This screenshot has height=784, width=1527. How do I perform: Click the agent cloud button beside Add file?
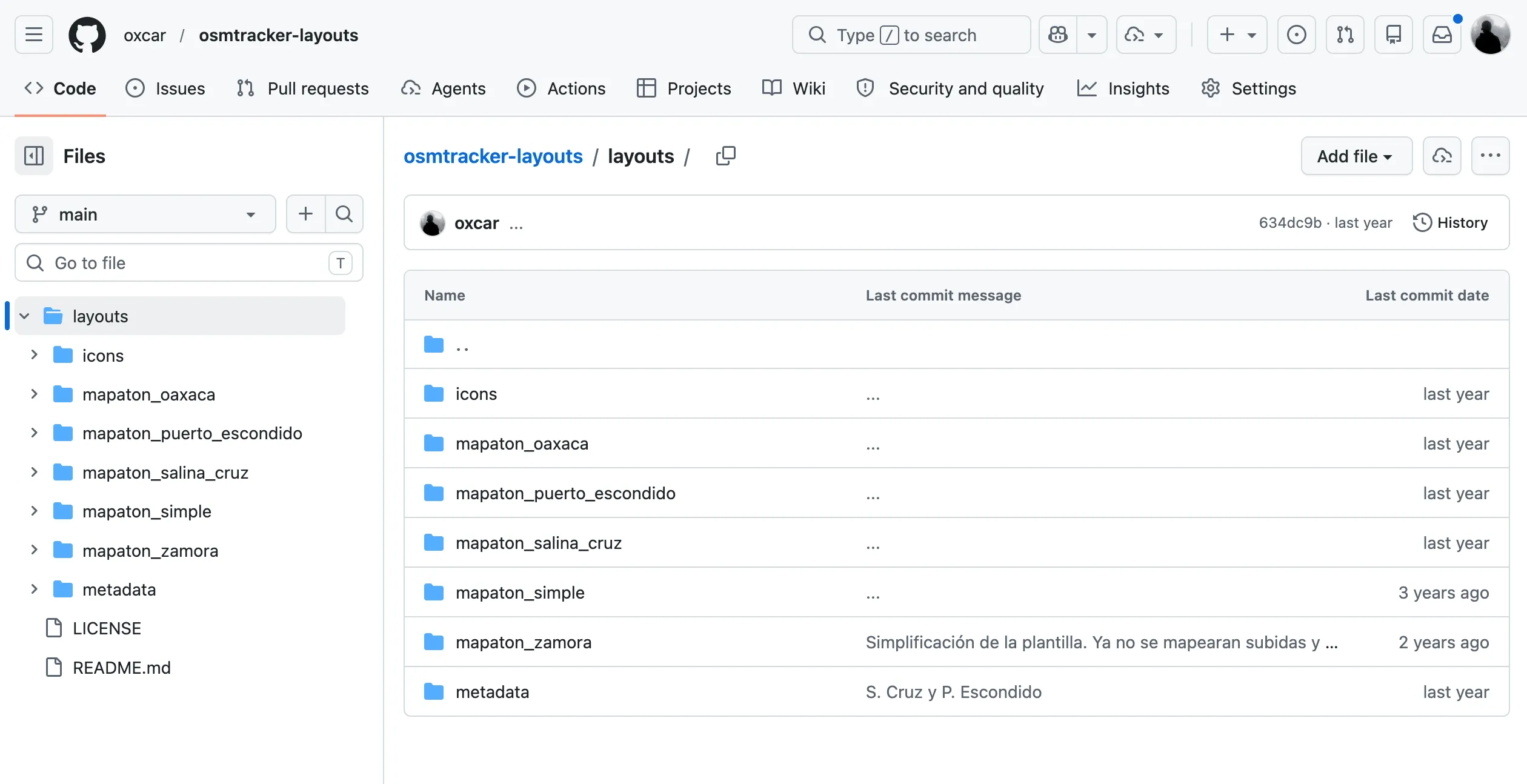click(x=1442, y=156)
